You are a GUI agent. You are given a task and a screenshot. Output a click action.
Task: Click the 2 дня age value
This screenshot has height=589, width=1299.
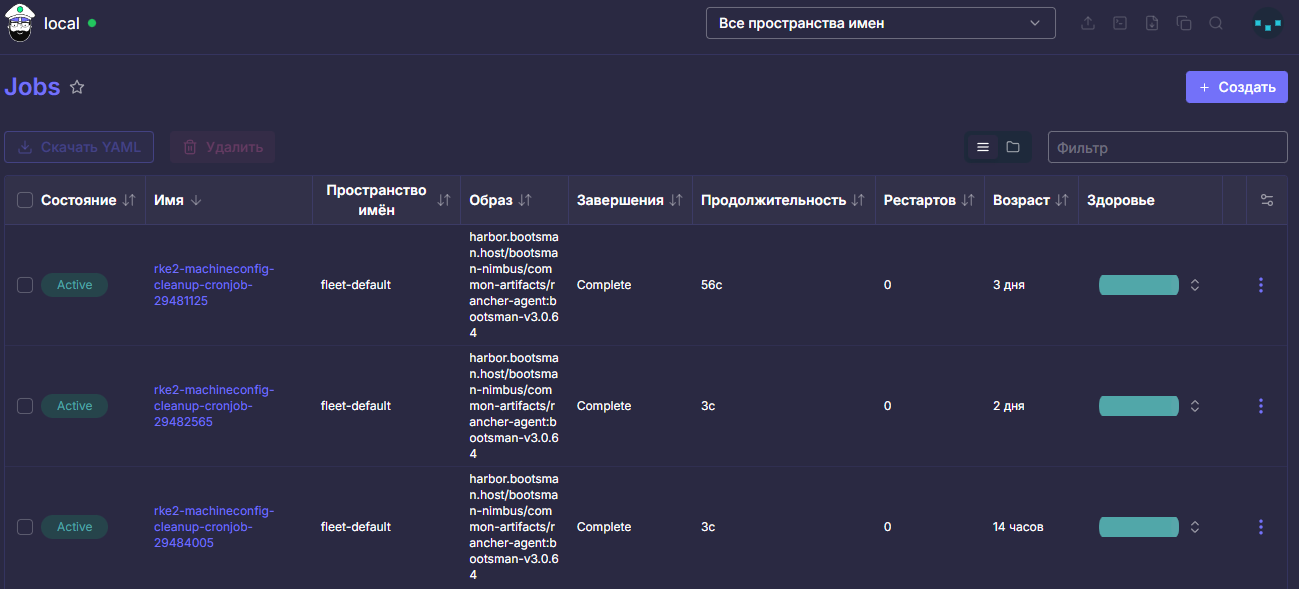(1009, 406)
